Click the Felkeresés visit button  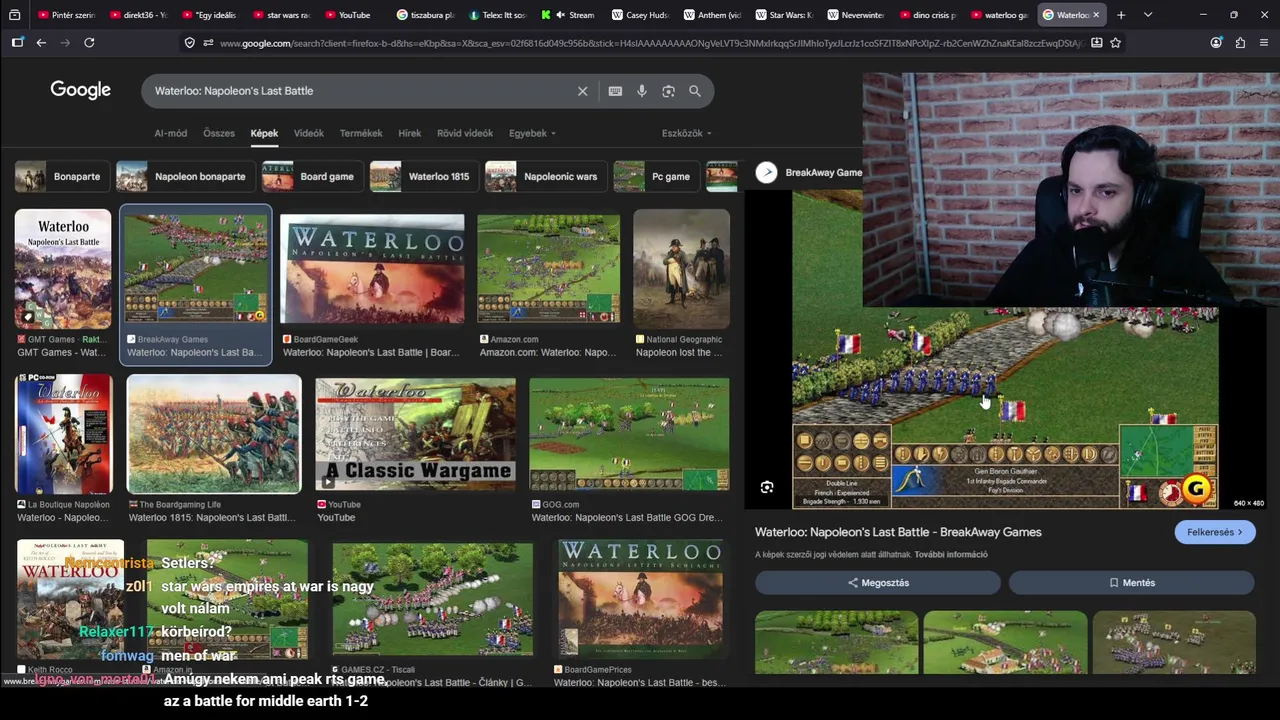click(1215, 532)
